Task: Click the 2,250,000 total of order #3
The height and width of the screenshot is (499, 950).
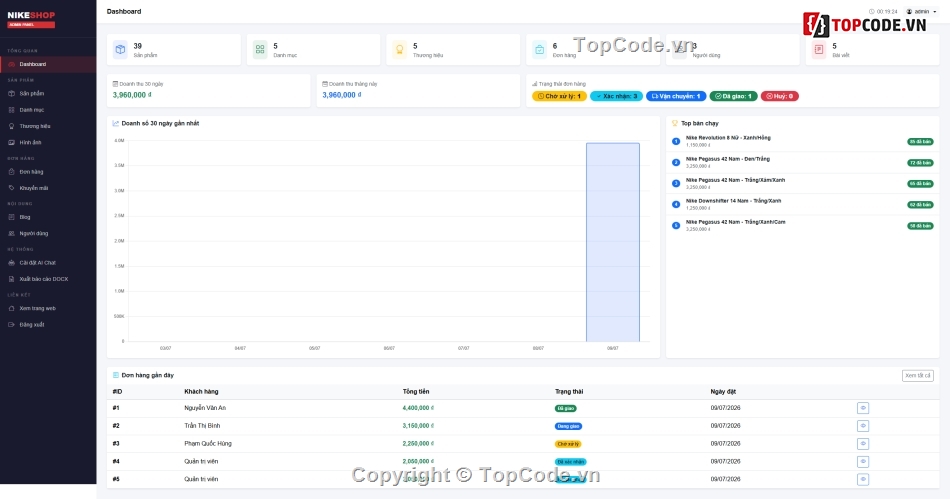Action: 418,444
